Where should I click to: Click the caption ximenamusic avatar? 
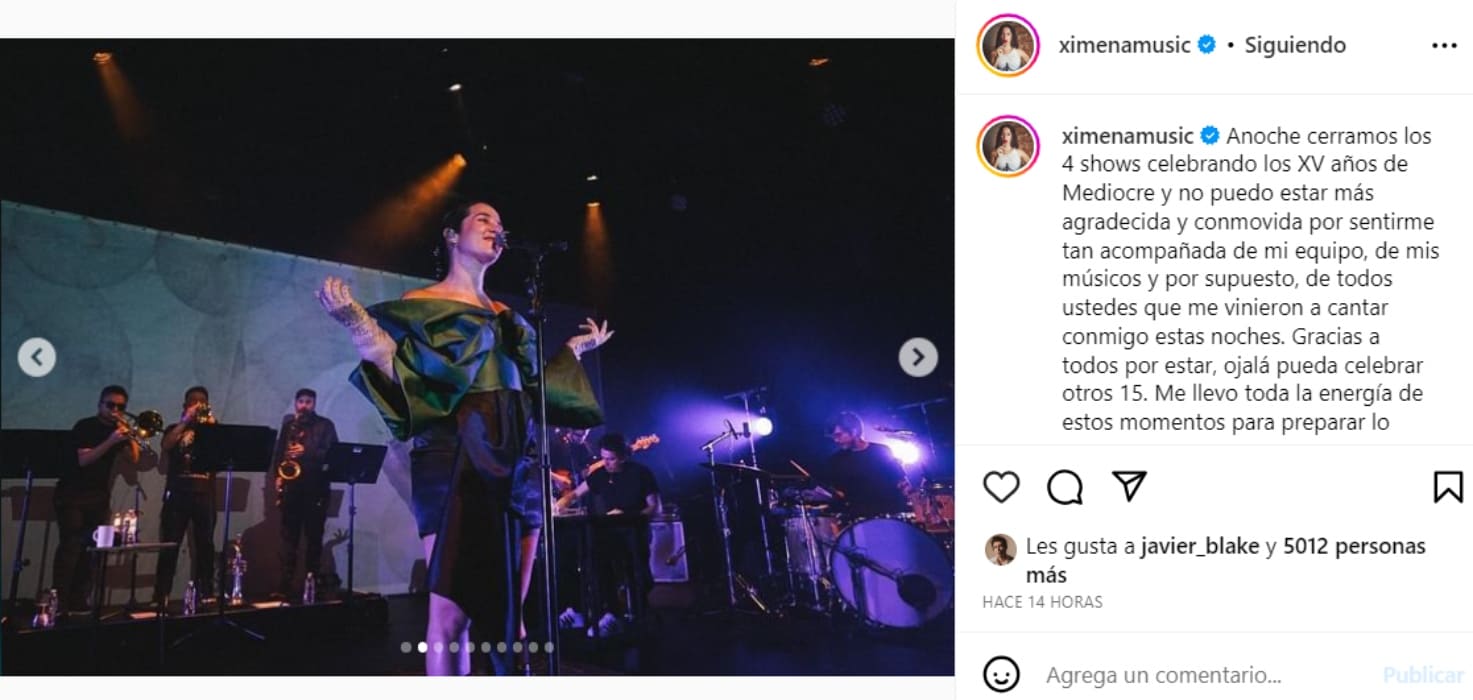tap(1009, 146)
